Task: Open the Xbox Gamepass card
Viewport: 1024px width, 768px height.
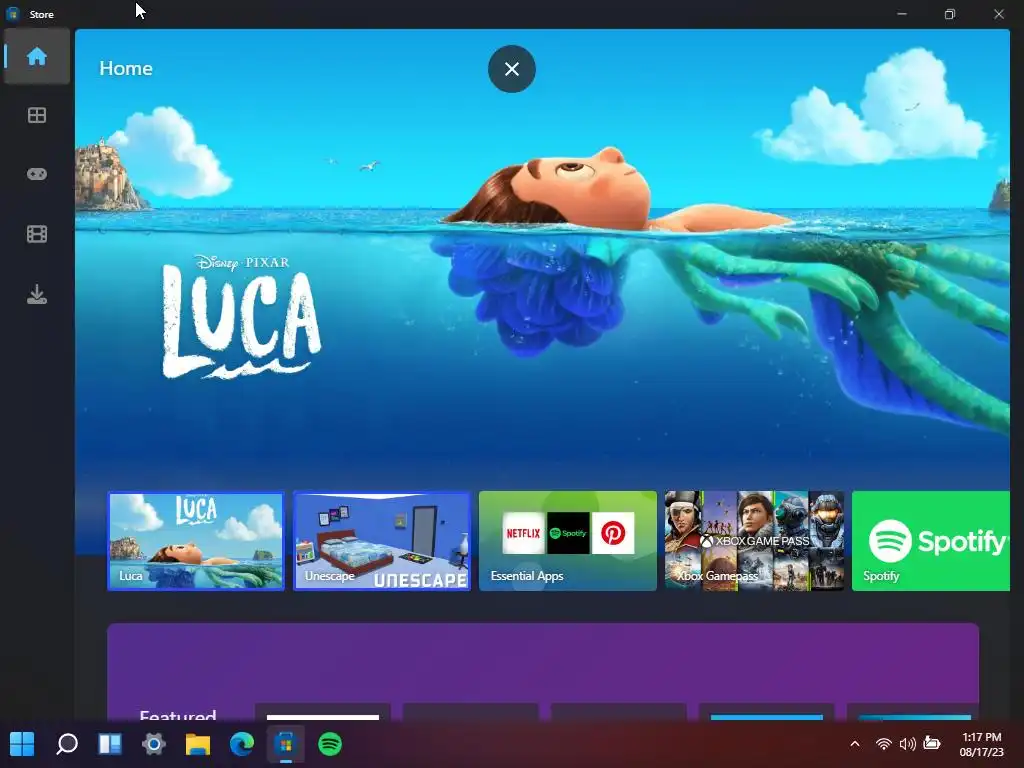Action: tap(754, 541)
